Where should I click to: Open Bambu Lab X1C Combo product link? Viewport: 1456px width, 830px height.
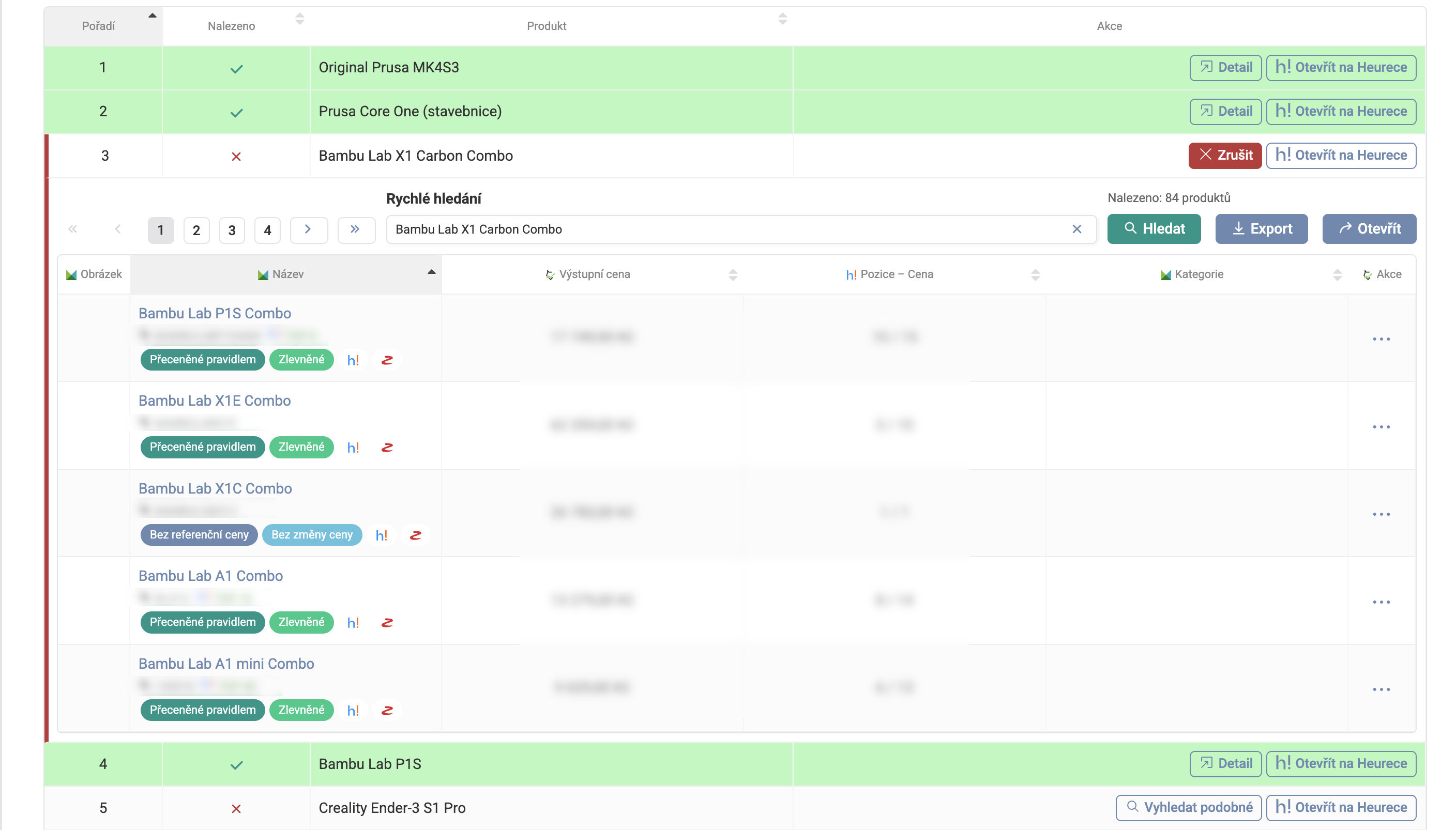tap(215, 488)
